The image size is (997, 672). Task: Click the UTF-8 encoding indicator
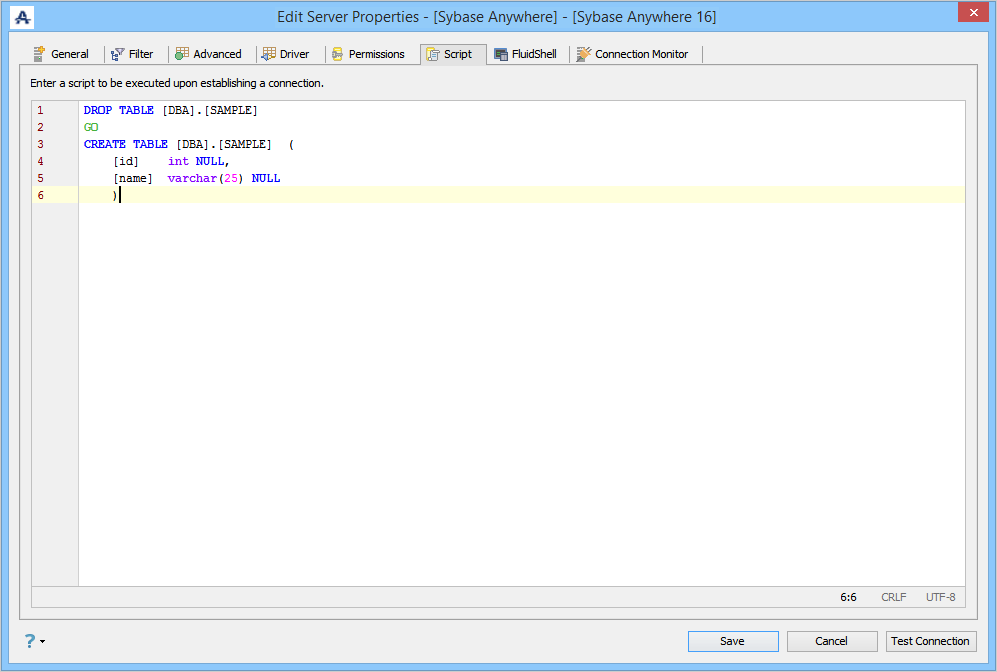click(x=940, y=598)
